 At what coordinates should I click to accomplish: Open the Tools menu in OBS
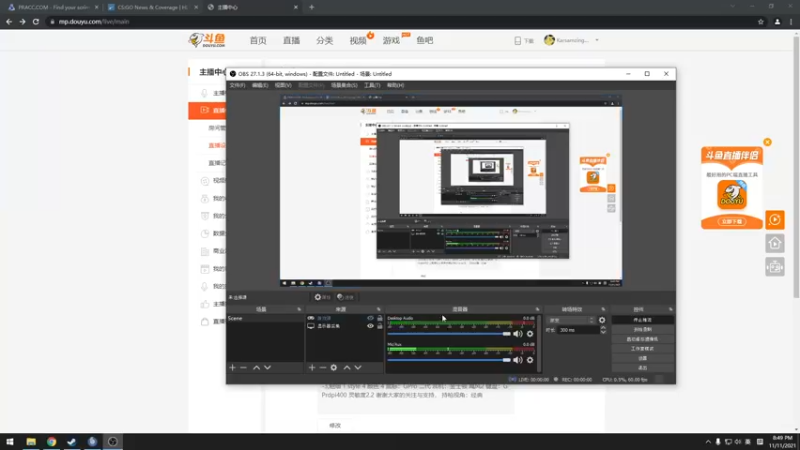point(372,85)
